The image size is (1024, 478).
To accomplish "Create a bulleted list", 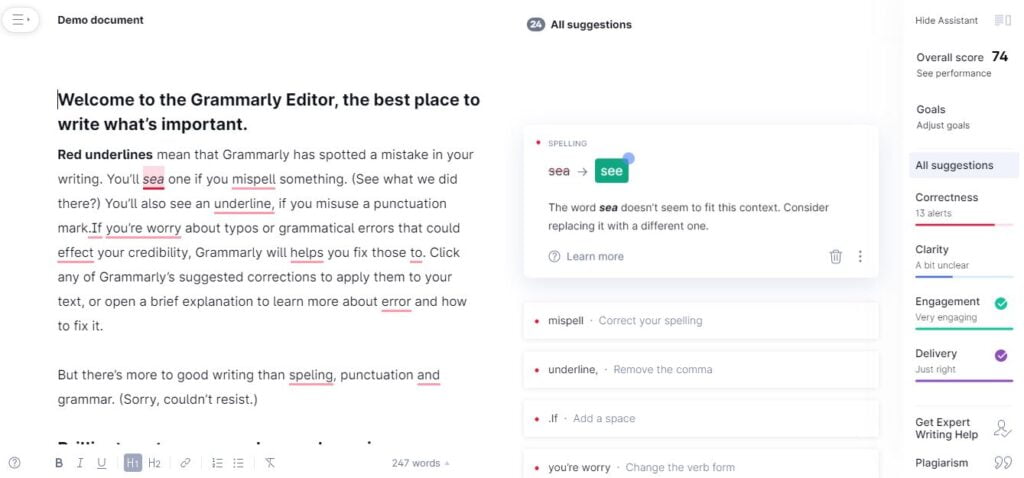I will (x=238, y=463).
